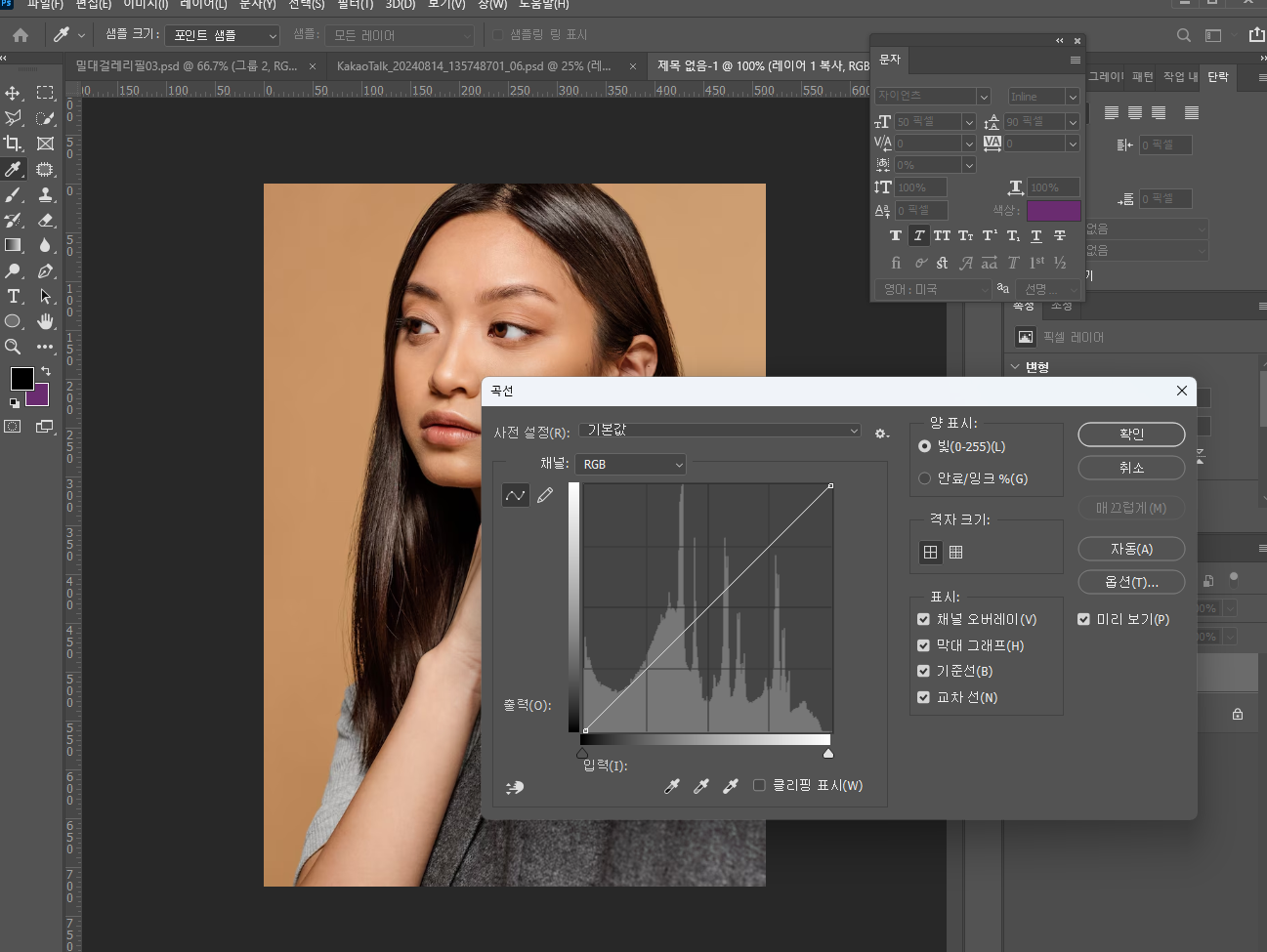
Task: Click the purple text color swatch
Action: 1053,210
